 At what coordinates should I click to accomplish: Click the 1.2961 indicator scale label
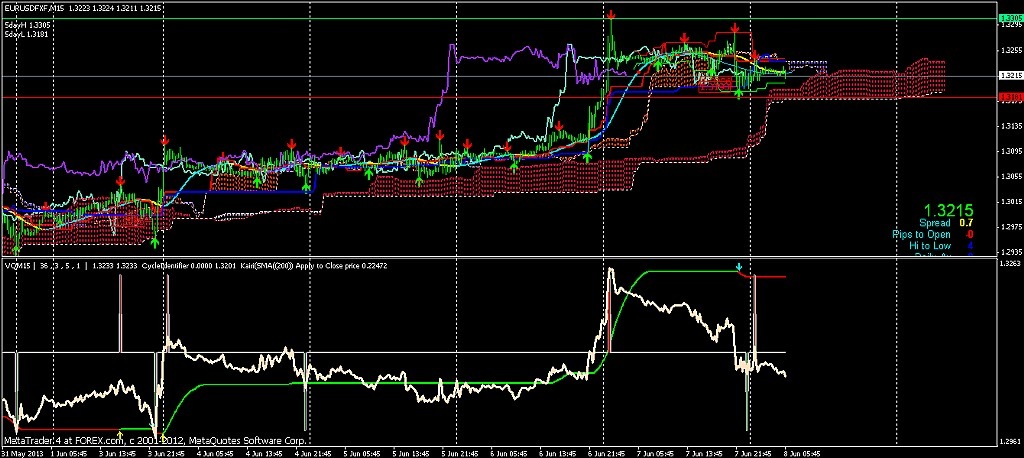coord(1010,442)
